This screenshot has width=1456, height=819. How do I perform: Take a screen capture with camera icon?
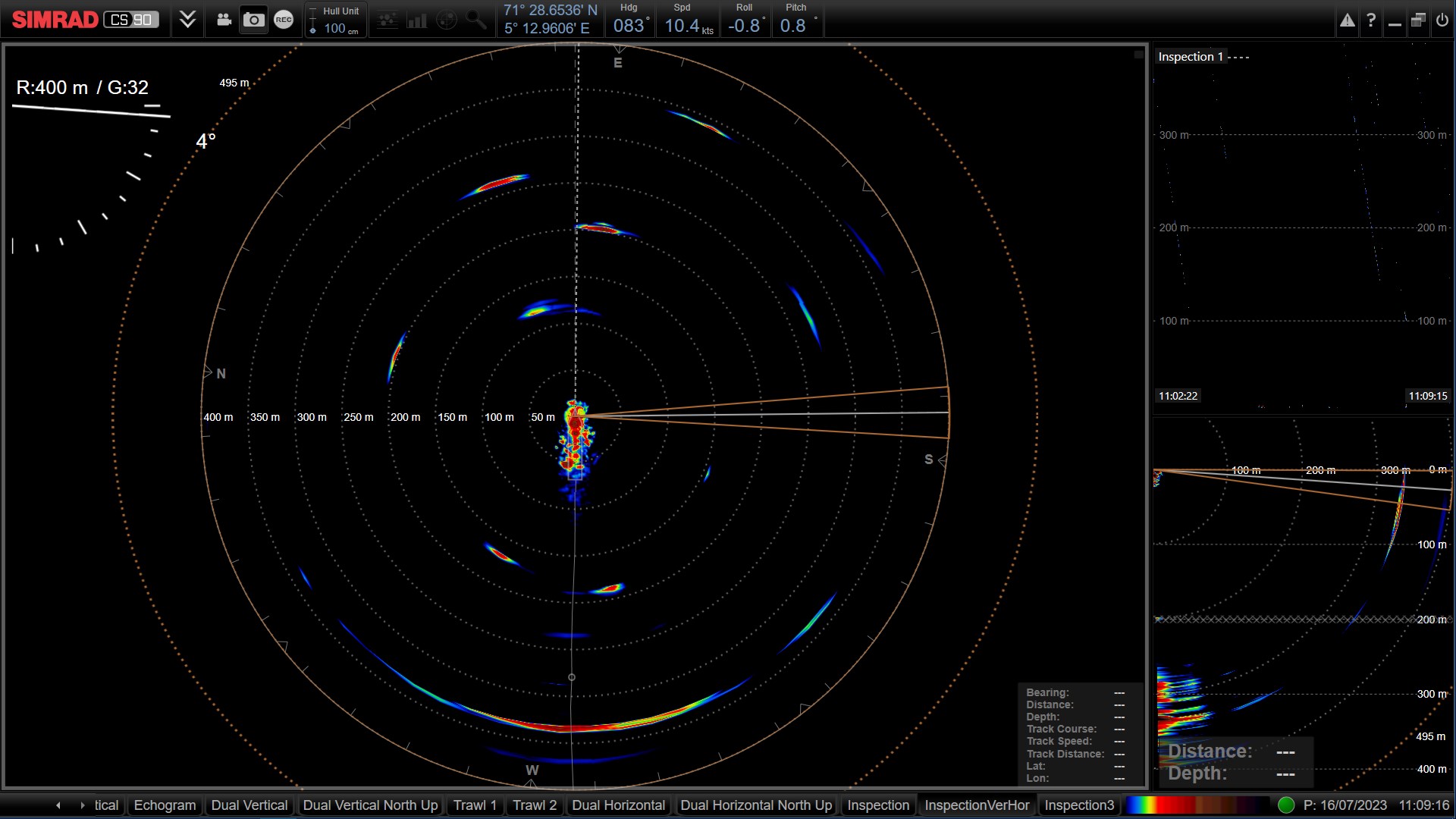253,20
